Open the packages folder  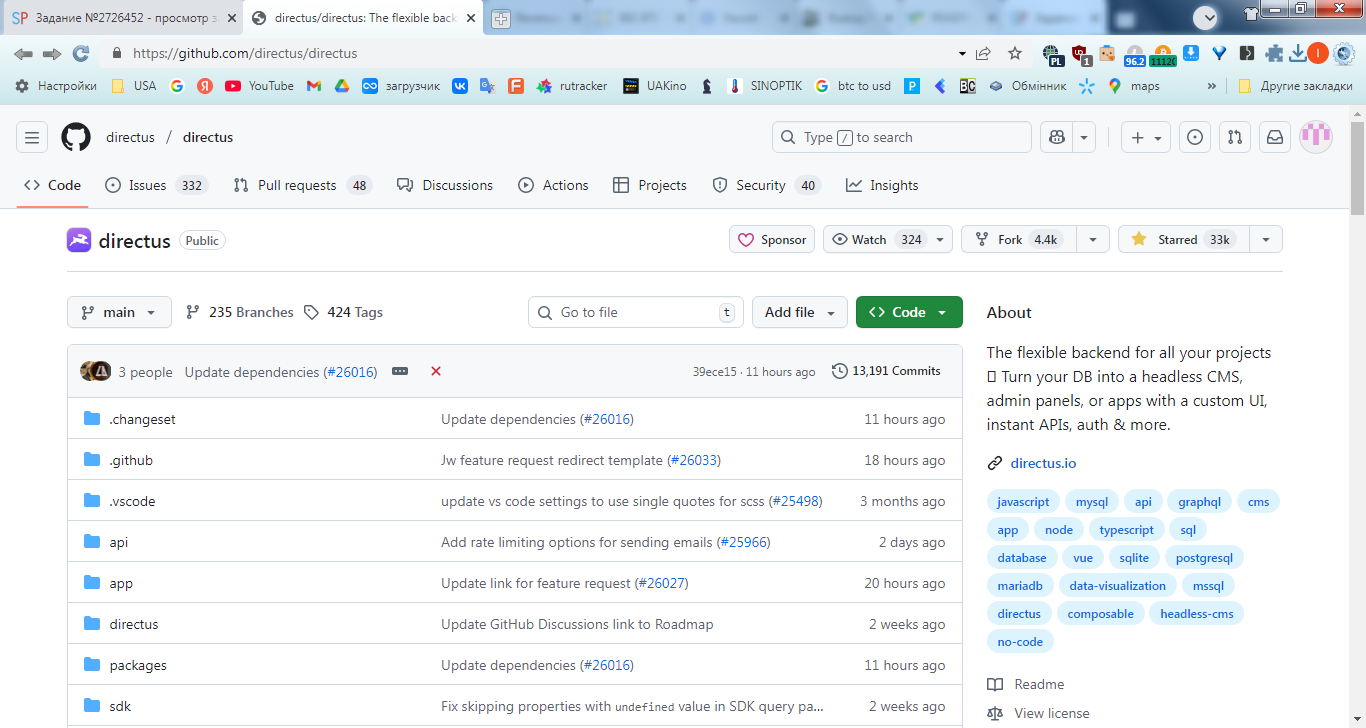click(138, 665)
